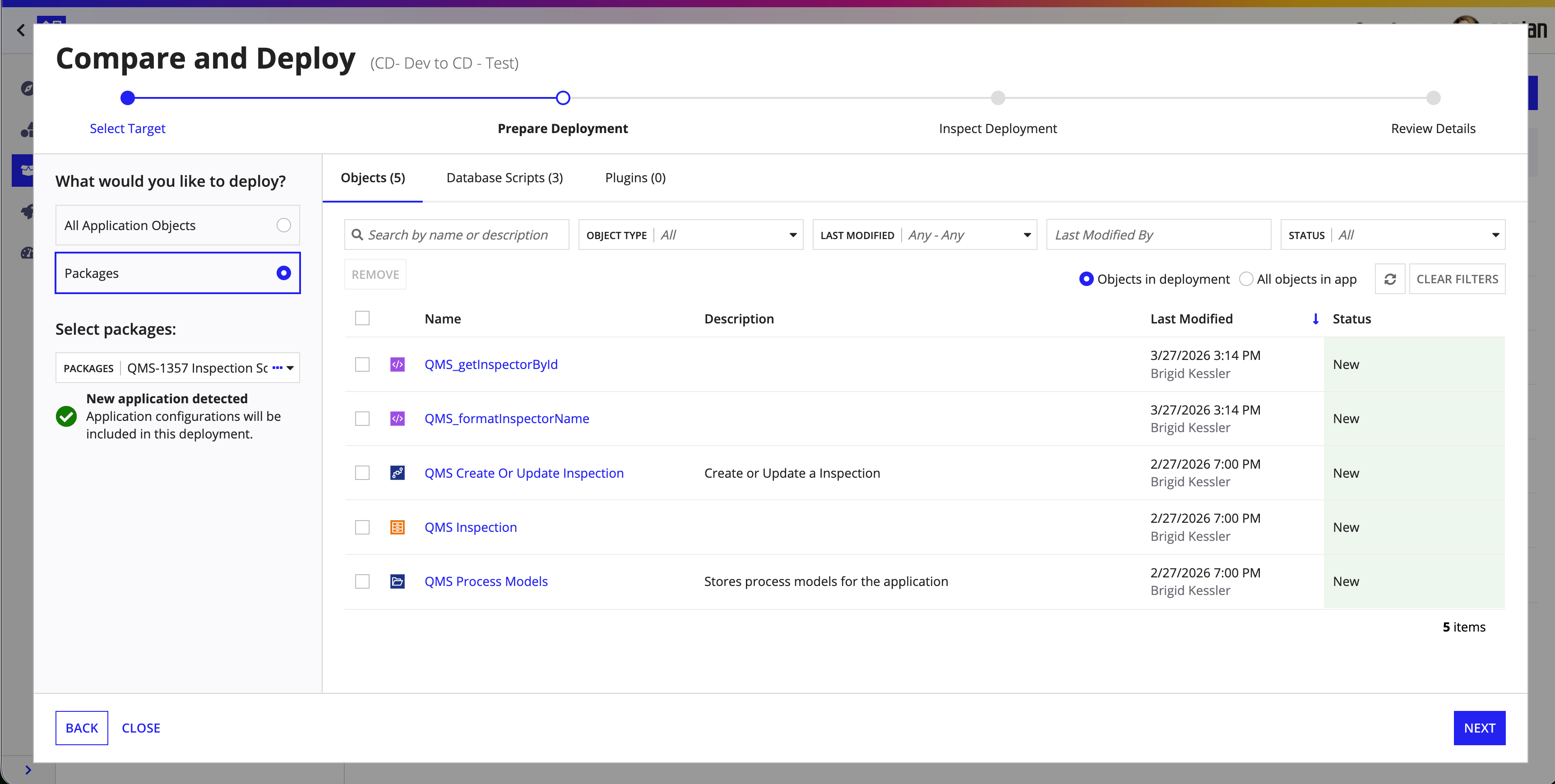Check the QMS_getInspectorById row checkbox
Viewport: 1555px width, 784px height.
click(362, 364)
